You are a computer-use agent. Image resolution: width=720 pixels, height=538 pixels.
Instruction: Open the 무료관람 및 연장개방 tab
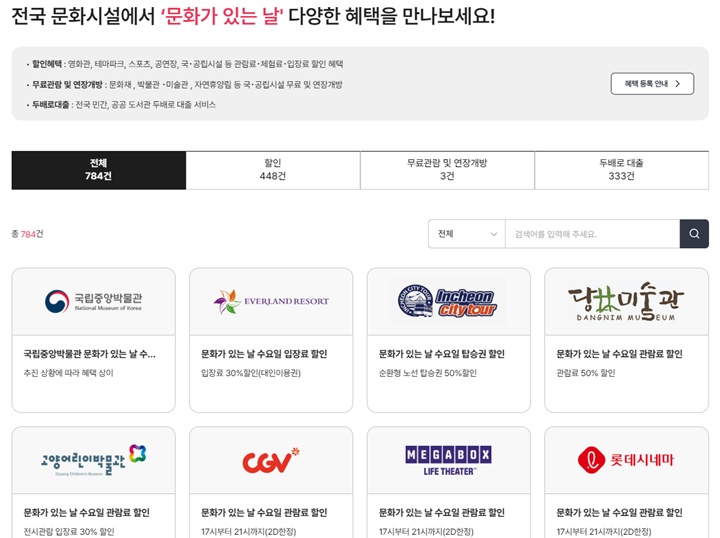coord(447,170)
